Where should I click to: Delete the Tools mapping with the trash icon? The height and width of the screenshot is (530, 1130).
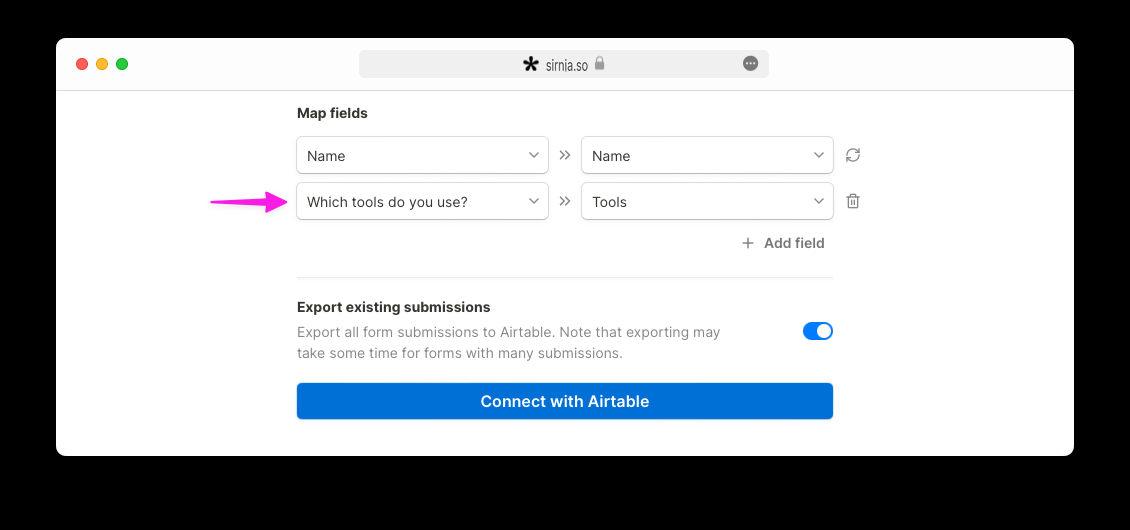pos(853,201)
